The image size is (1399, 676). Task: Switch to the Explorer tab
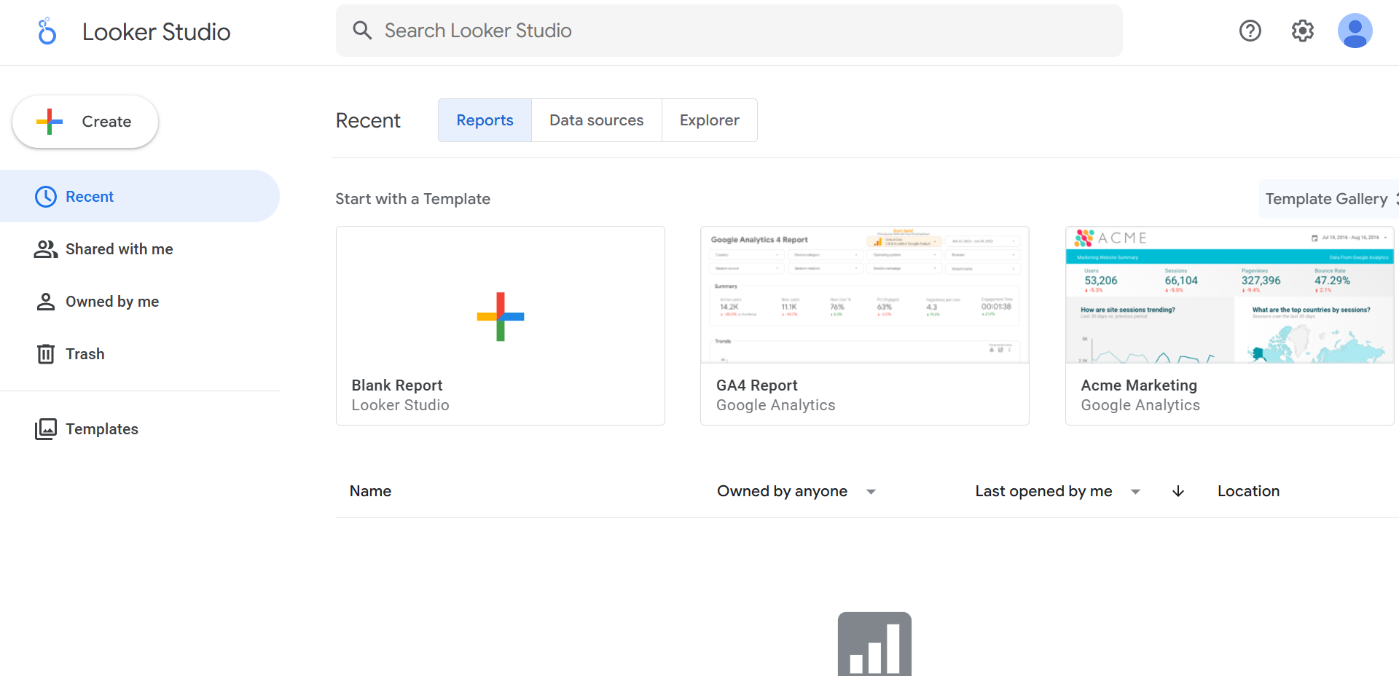coord(710,120)
